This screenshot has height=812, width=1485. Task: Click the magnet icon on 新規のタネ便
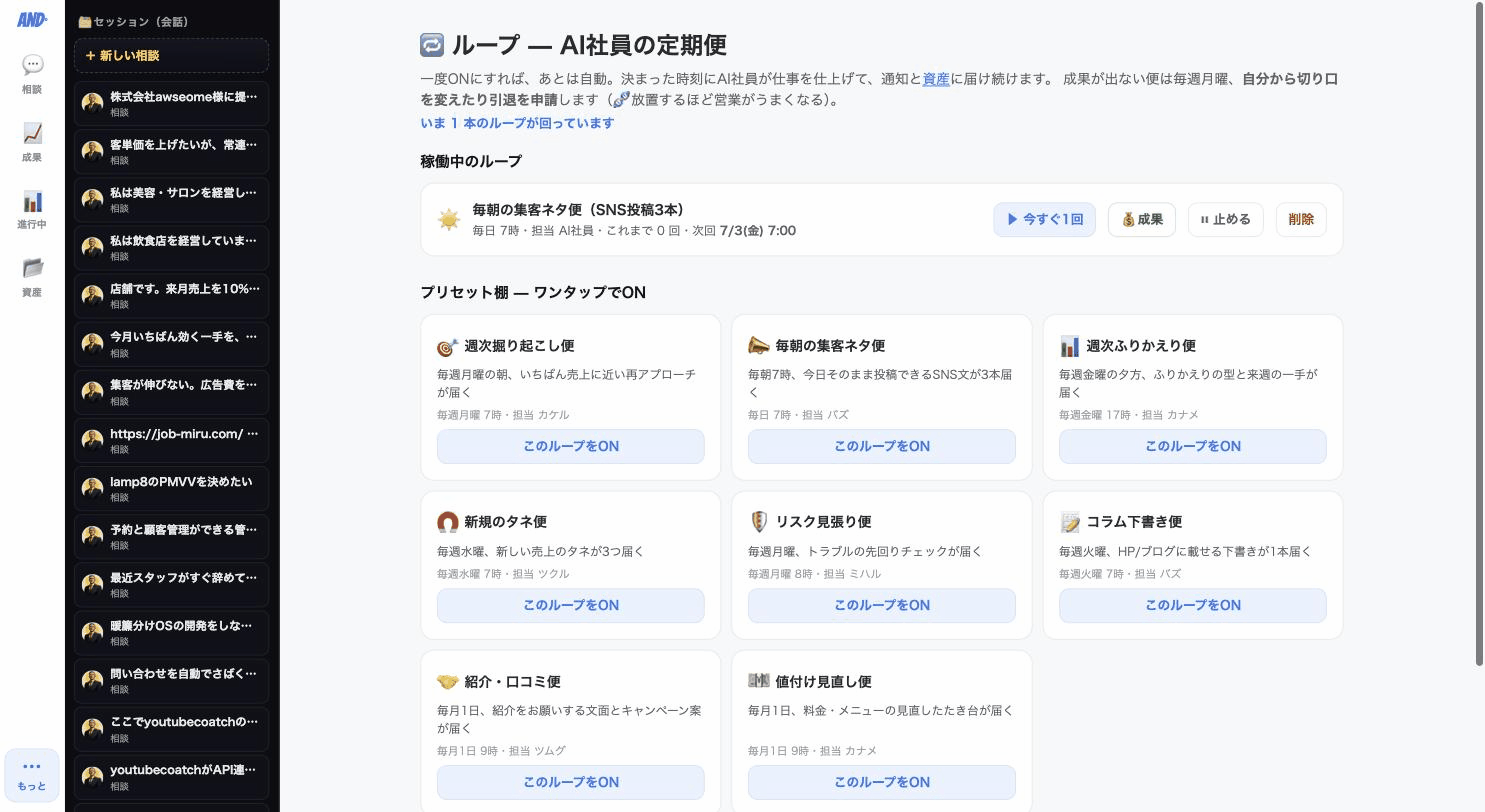pyautogui.click(x=447, y=522)
